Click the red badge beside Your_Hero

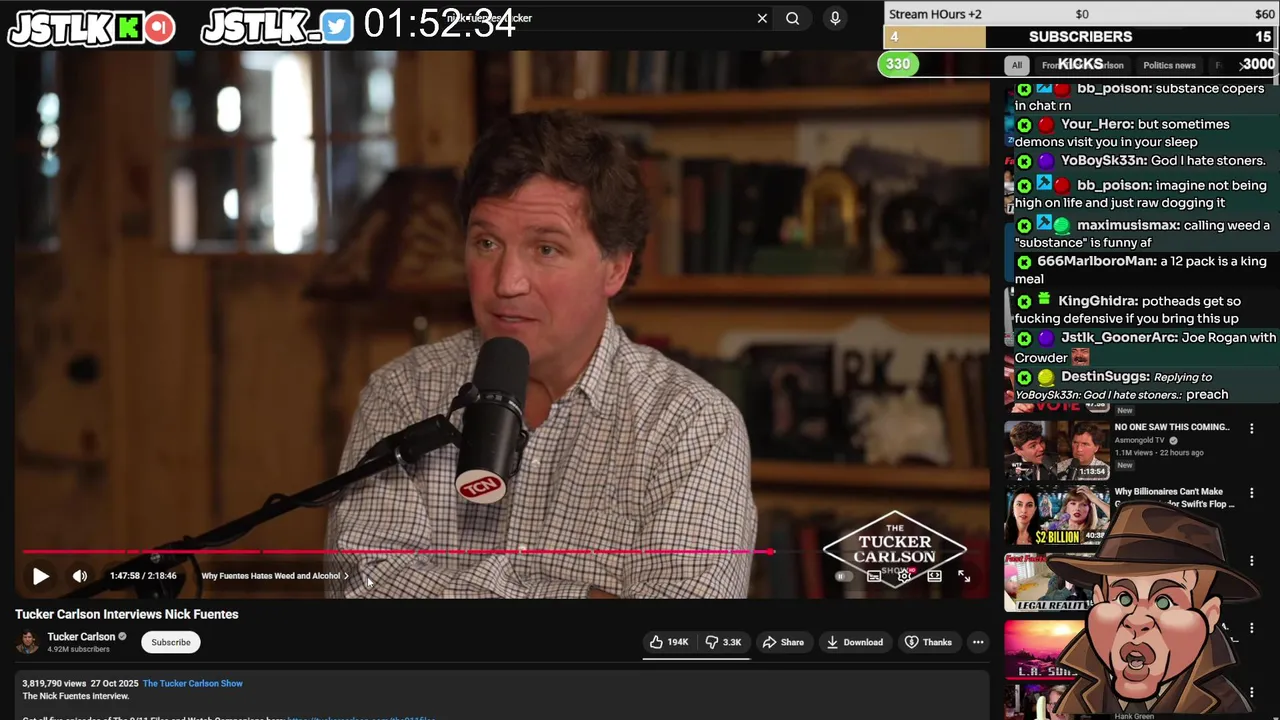[x=1045, y=125]
